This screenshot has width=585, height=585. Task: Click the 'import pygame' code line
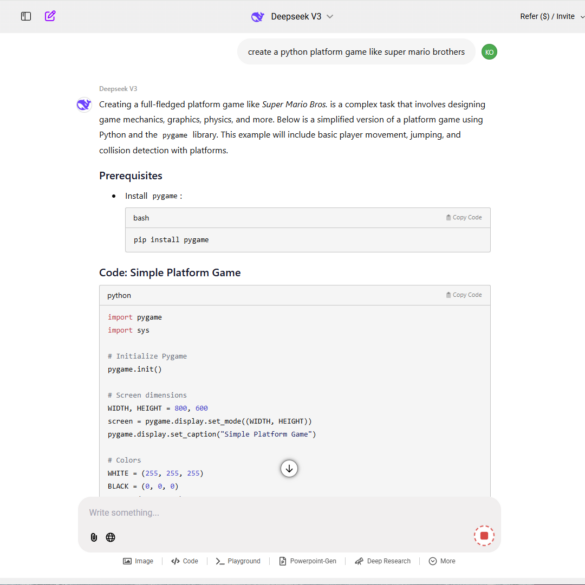pos(135,317)
